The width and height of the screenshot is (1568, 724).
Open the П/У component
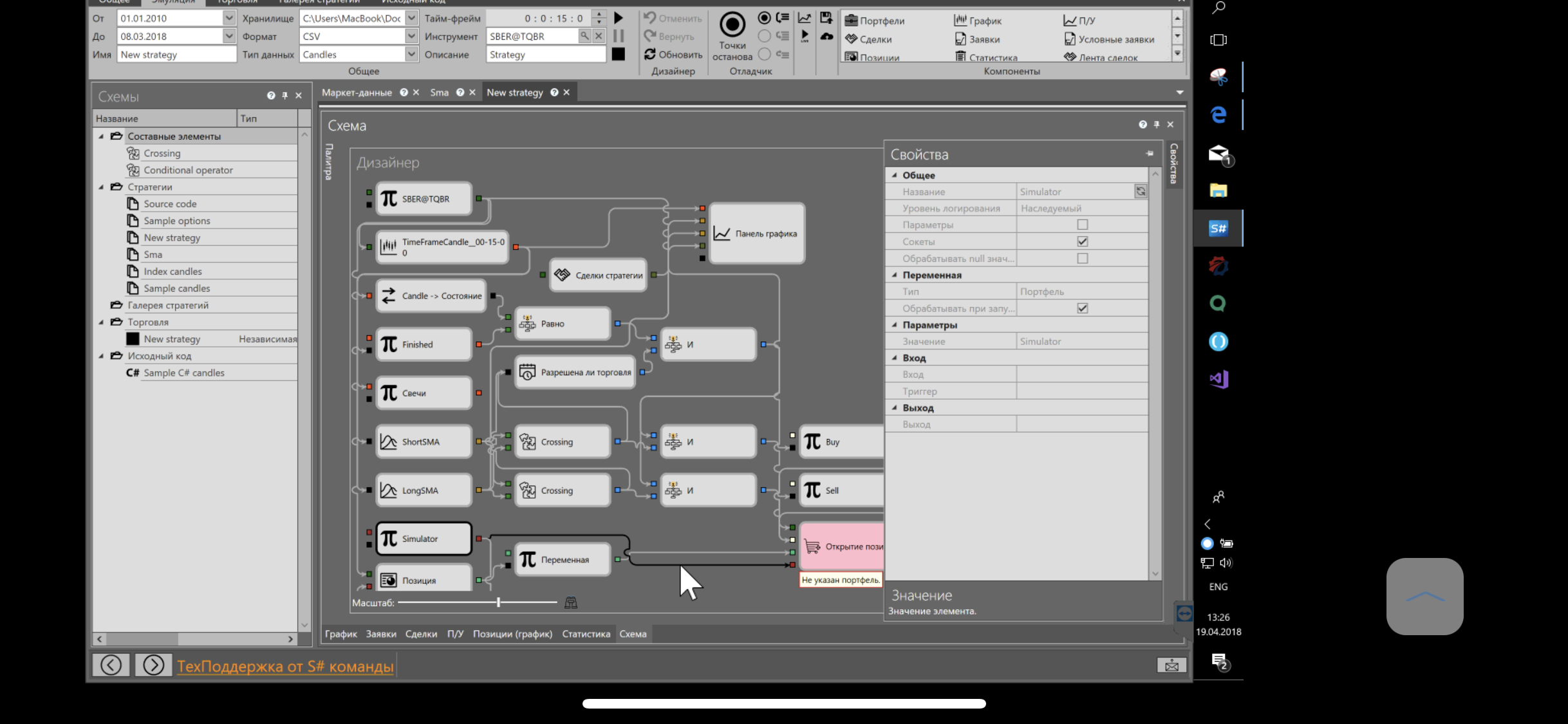pos(1079,21)
